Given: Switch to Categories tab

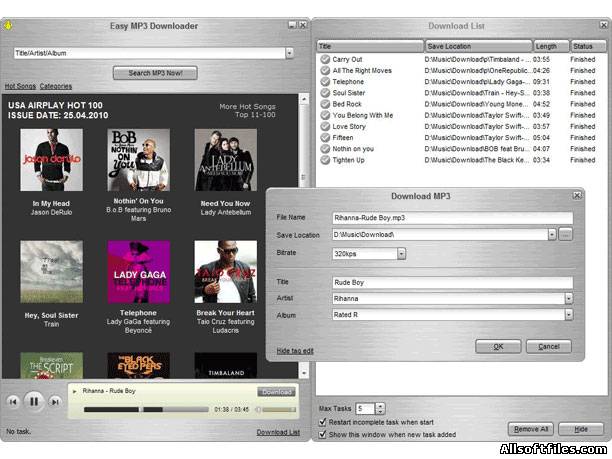Looking at the screenshot, I should [56, 86].
